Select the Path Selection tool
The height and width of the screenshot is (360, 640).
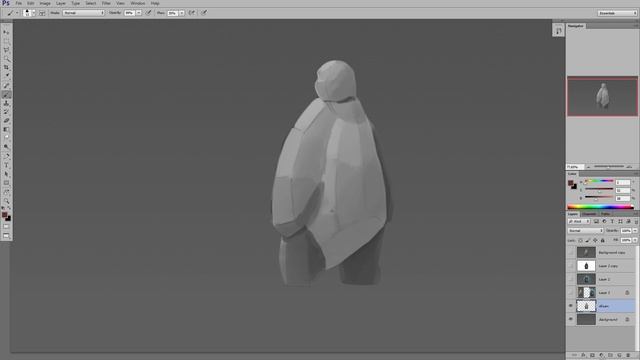(6, 174)
